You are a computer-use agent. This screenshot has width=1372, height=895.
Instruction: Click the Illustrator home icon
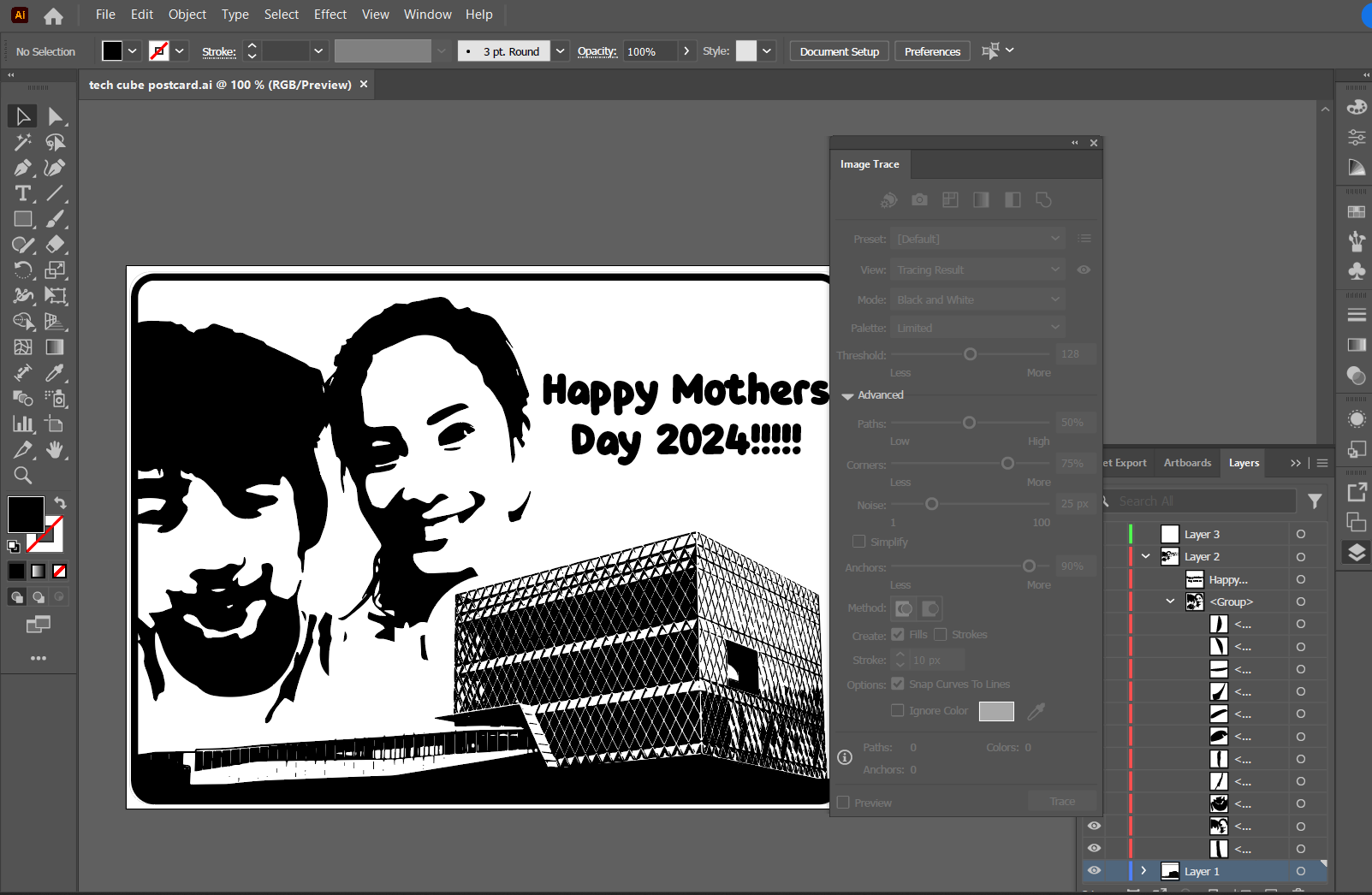(x=53, y=15)
